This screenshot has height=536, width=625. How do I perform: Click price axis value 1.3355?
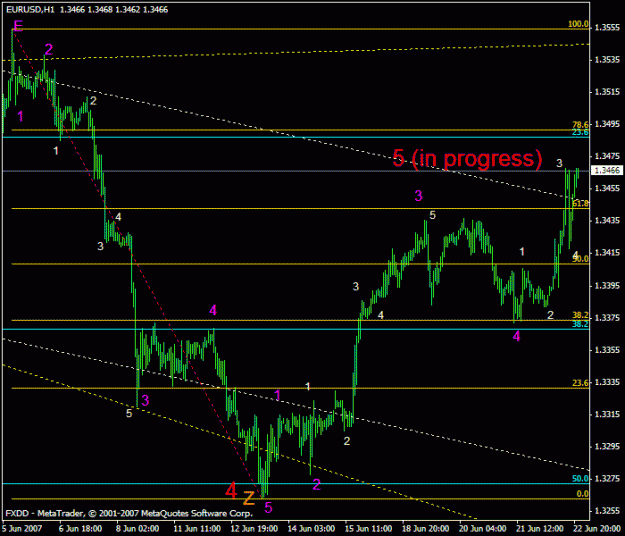(607, 350)
